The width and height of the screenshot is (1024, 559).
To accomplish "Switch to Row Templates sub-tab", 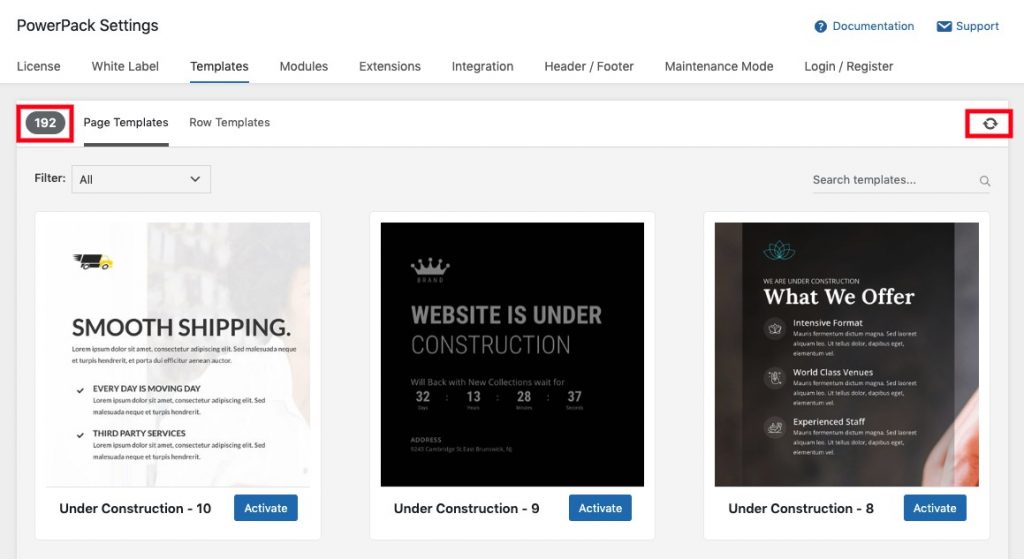I will coord(229,122).
